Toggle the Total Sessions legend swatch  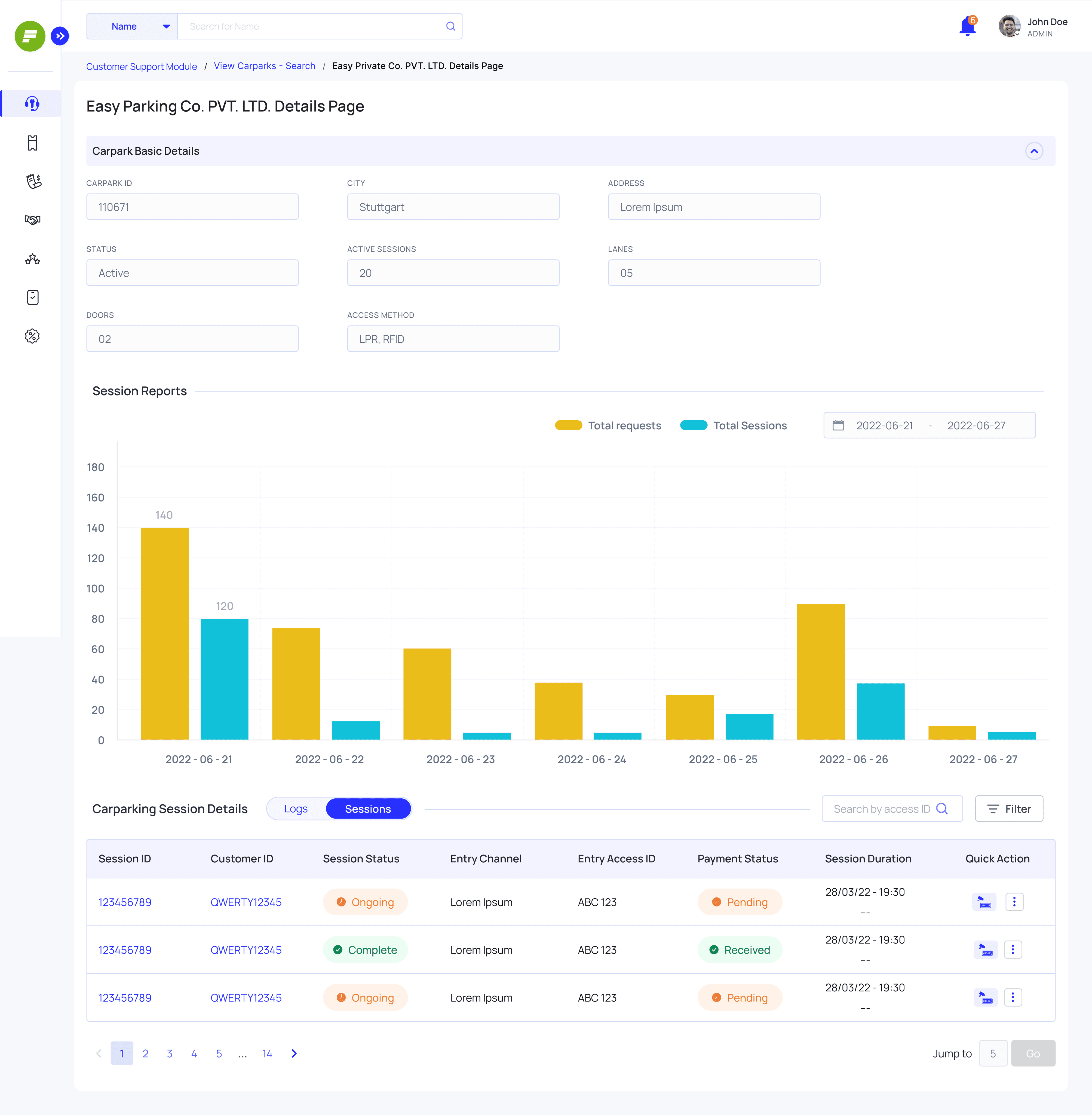(694, 425)
